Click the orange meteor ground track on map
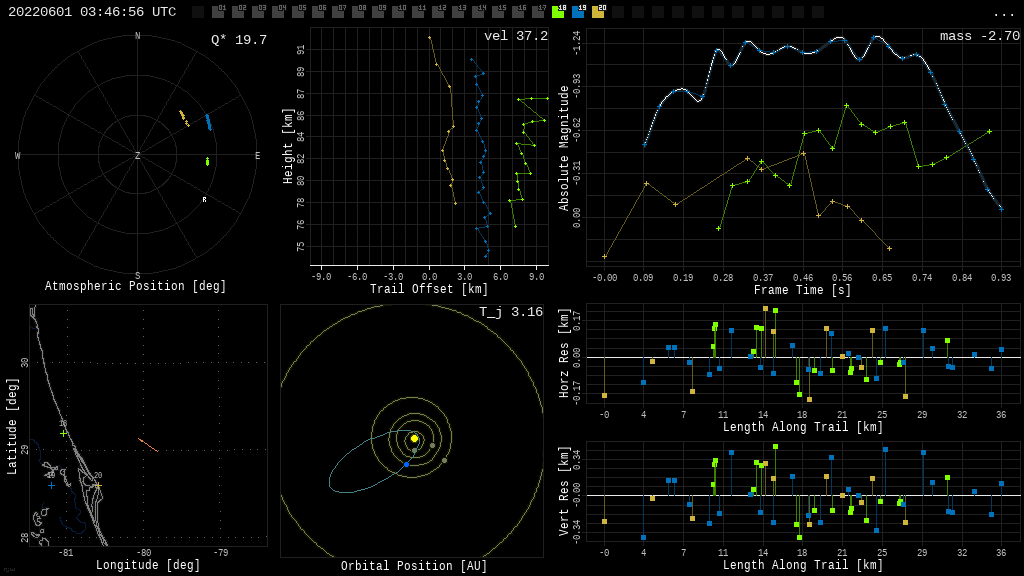 (x=148, y=445)
